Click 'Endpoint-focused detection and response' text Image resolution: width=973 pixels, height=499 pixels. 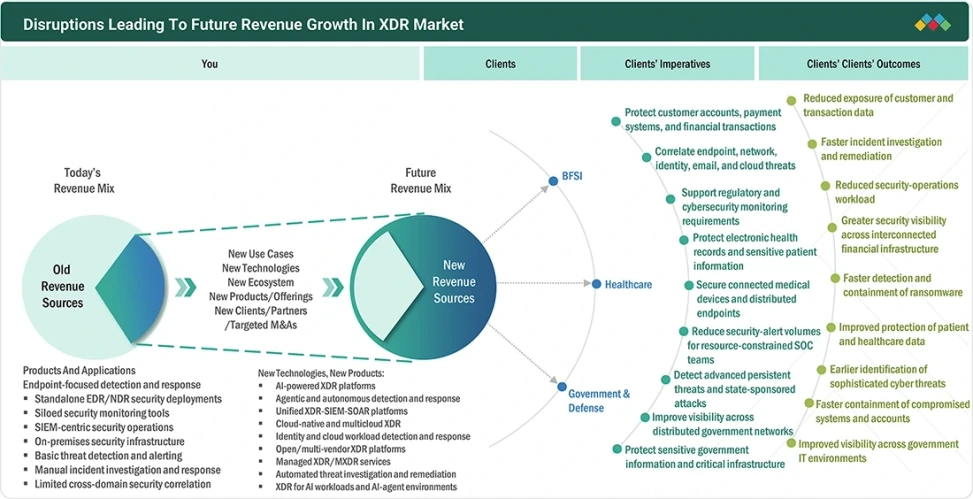(x=112, y=385)
